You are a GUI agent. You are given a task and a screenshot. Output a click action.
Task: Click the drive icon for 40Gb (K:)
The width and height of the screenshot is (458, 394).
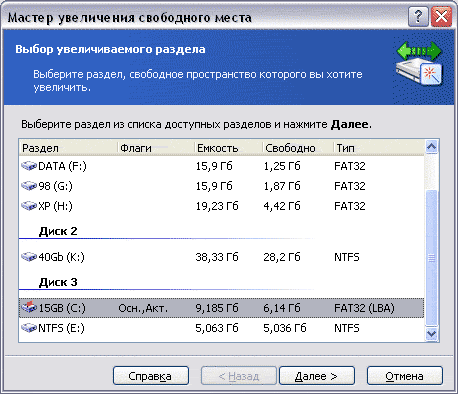tap(29, 257)
